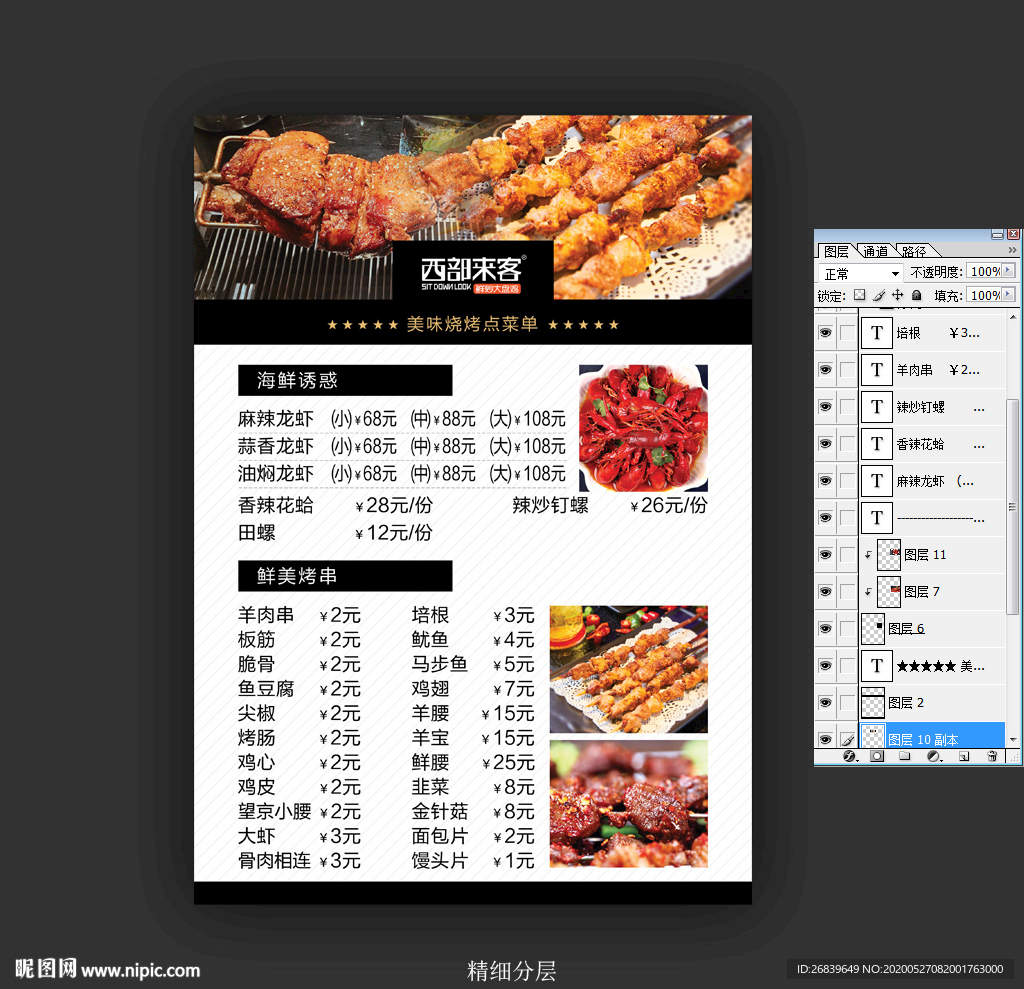This screenshot has width=1024, height=989.
Task: Hide the 培根 text layer
Action: (825, 333)
